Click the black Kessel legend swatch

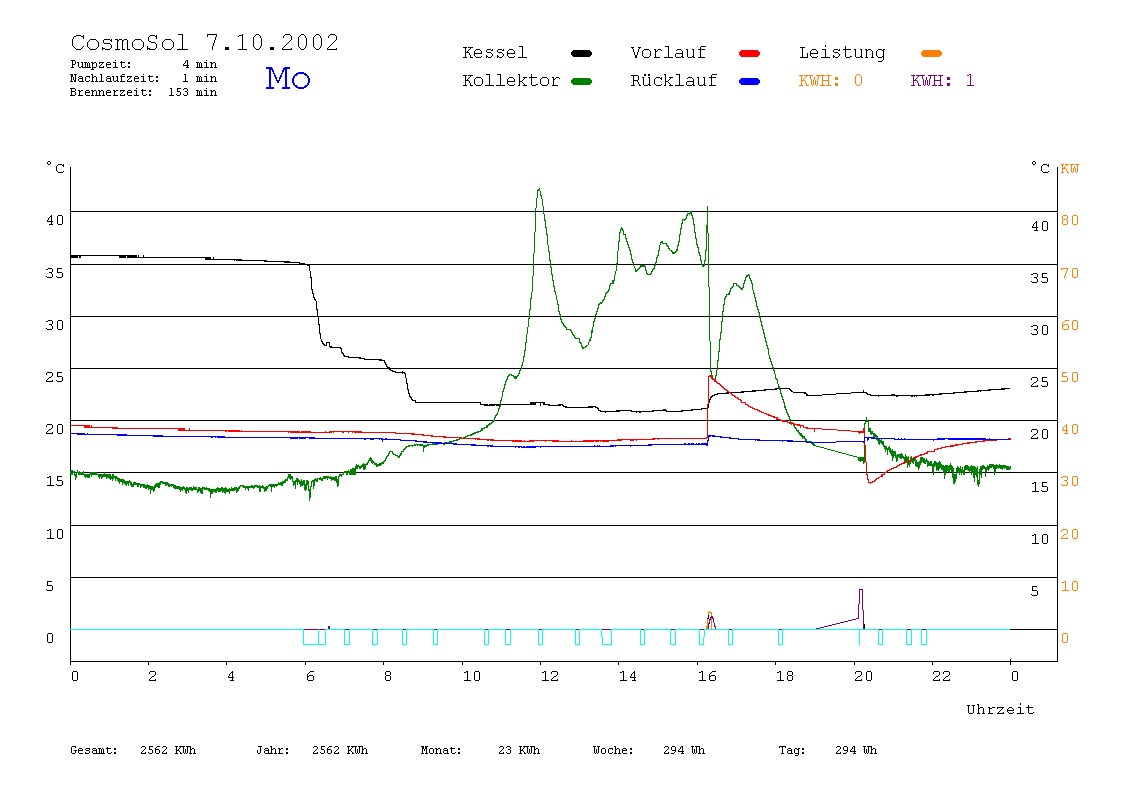pos(581,53)
